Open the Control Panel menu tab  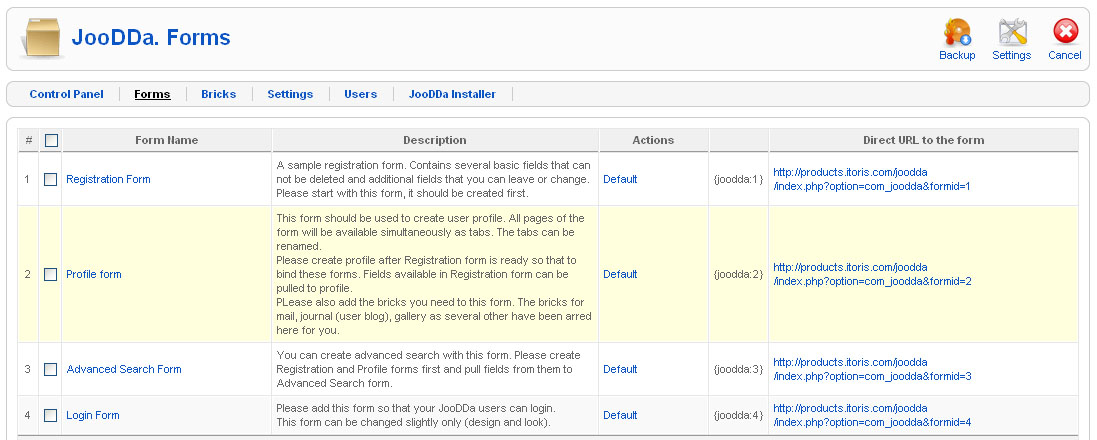[x=66, y=94]
